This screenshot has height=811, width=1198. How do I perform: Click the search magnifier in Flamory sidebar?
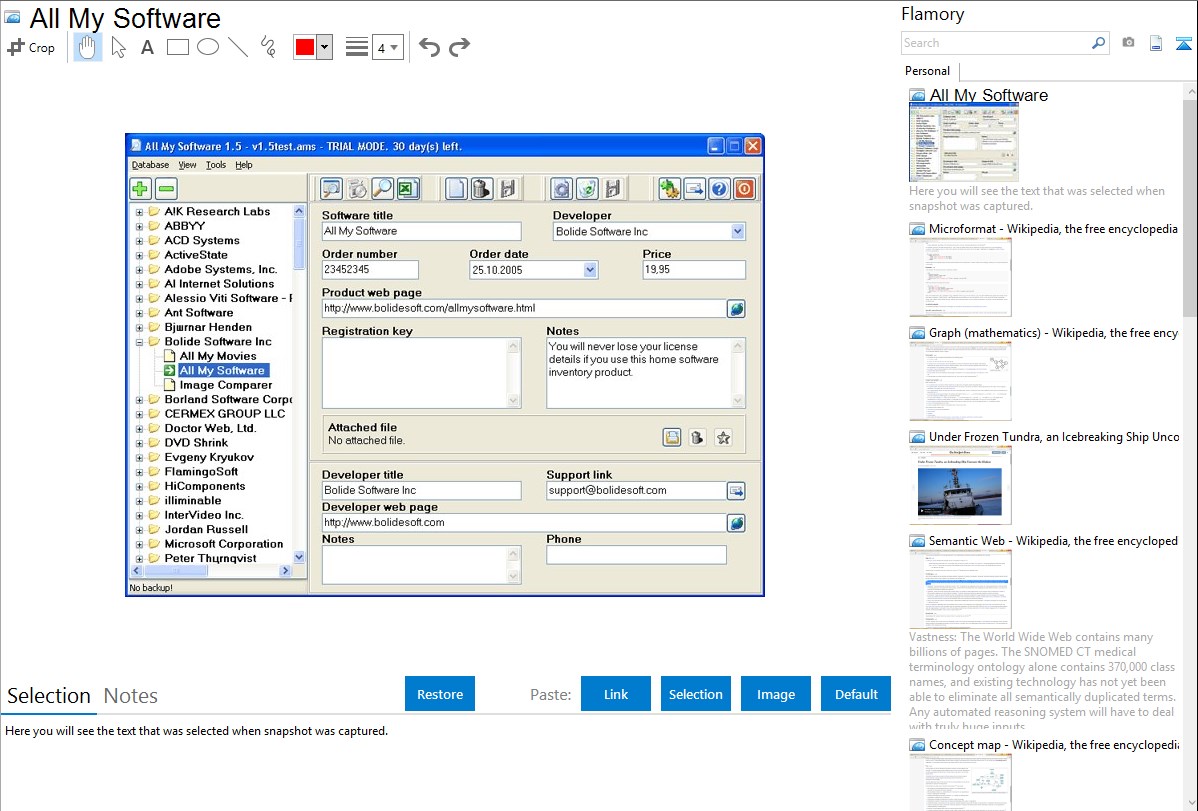[1098, 43]
